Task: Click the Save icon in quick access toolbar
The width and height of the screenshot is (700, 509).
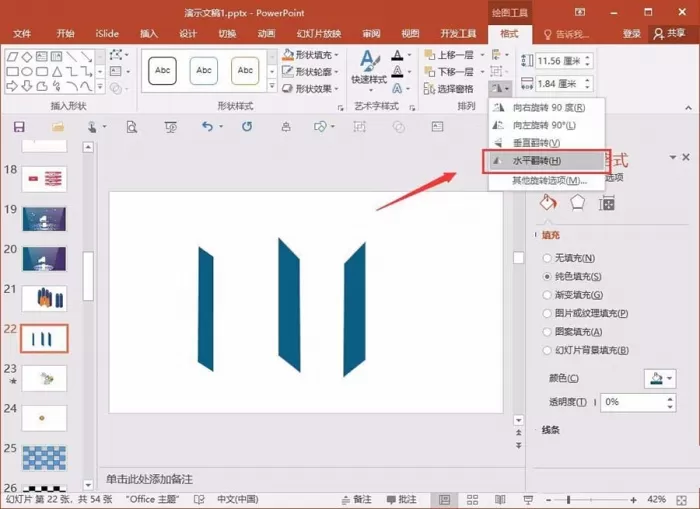Action: (19, 127)
